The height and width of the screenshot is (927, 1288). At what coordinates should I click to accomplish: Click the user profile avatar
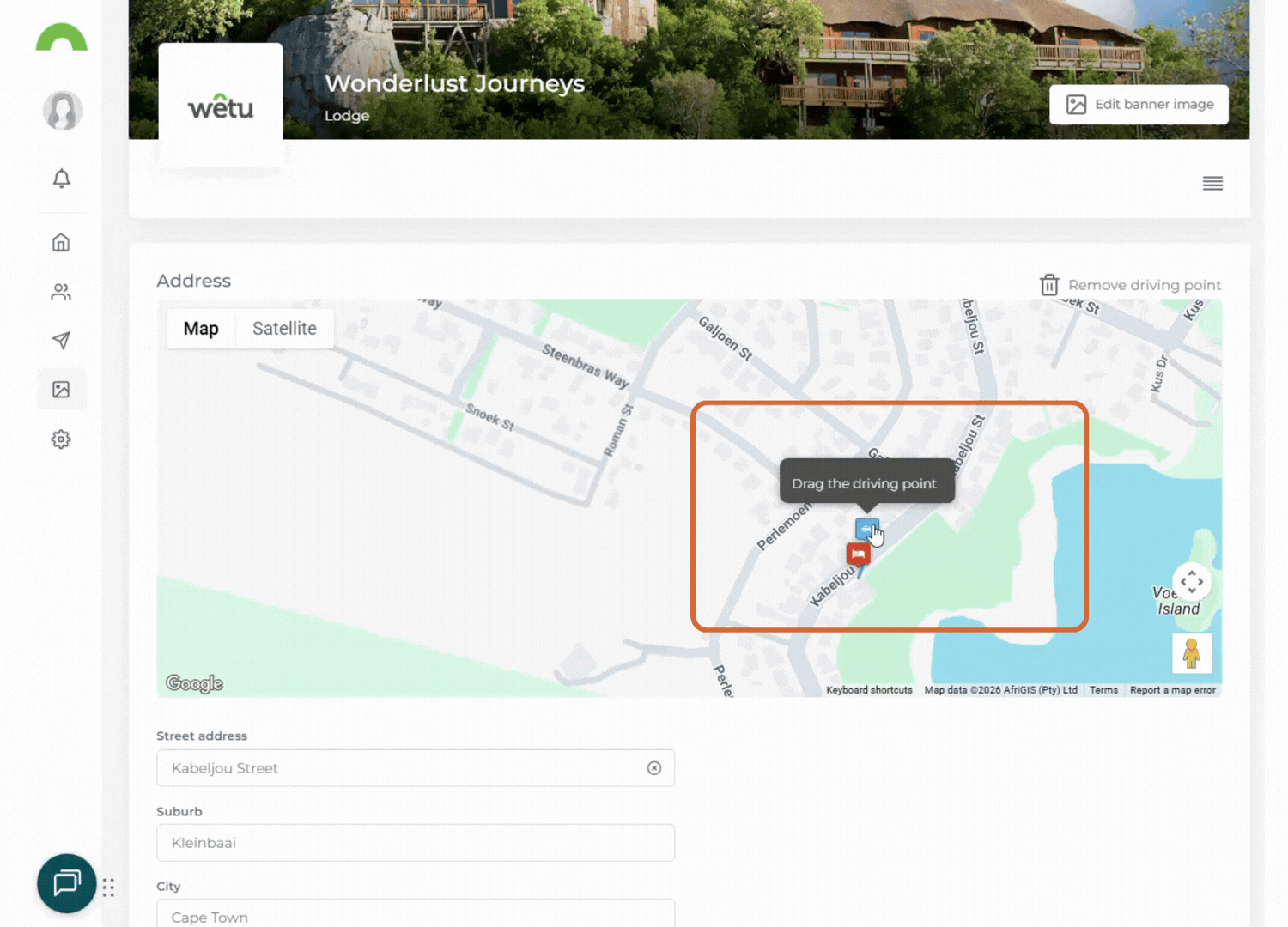click(x=63, y=111)
